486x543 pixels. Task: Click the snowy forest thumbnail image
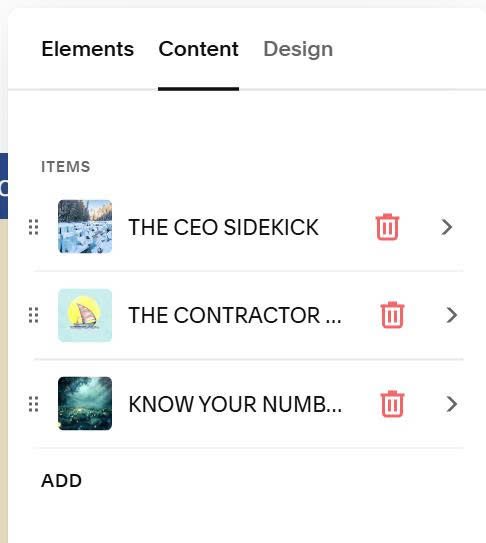pos(85,226)
